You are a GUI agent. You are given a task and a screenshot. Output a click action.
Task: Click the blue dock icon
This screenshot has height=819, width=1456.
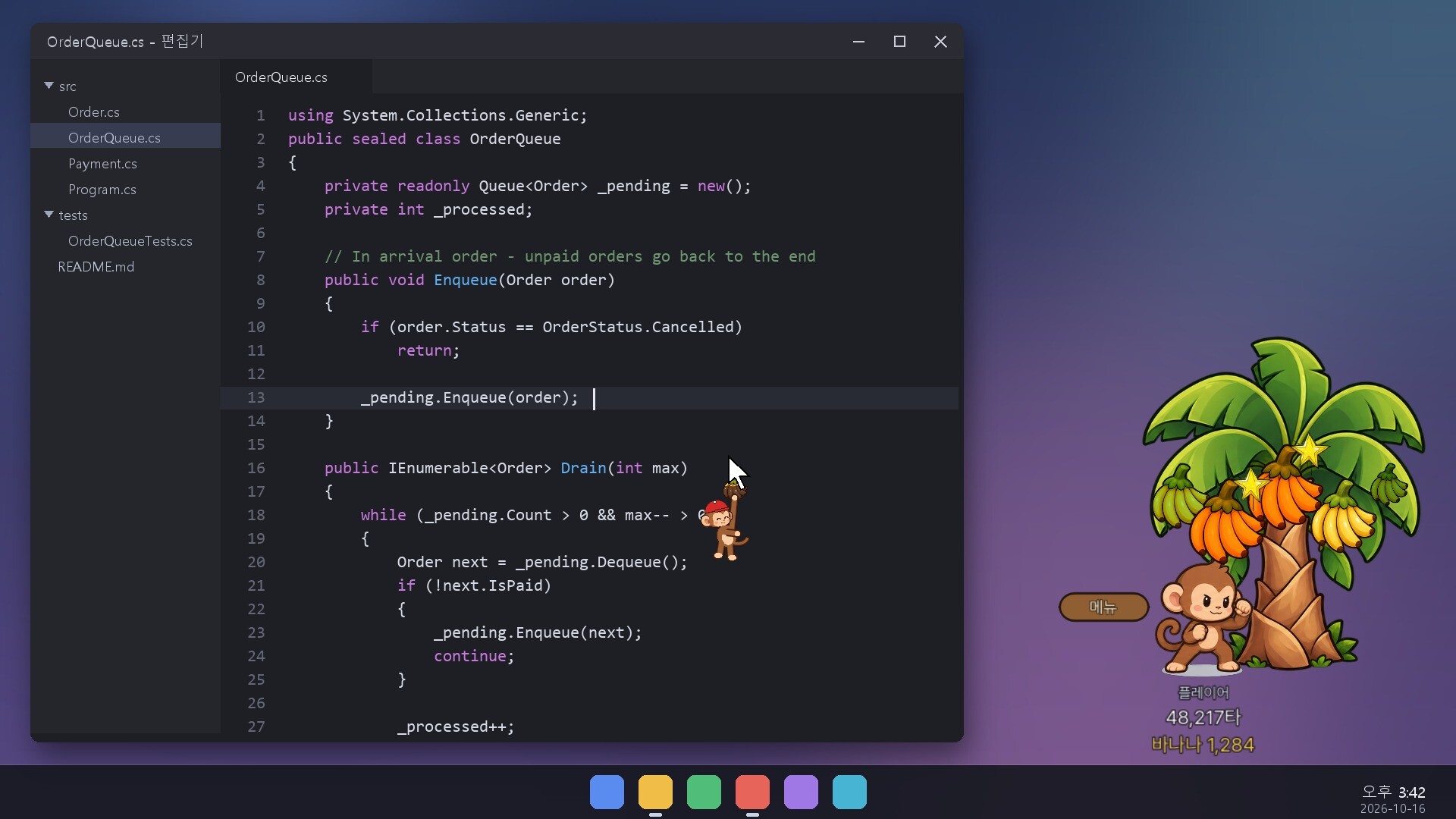tap(607, 792)
